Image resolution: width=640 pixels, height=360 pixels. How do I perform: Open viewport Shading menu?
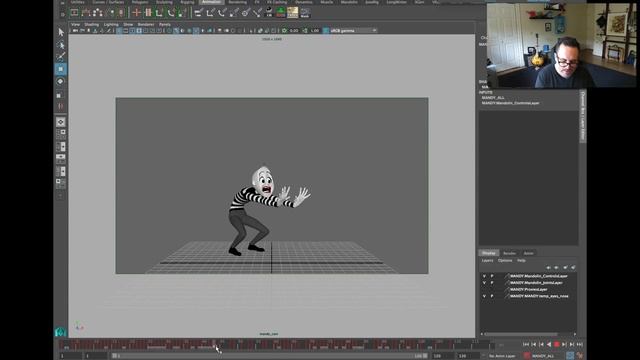91,24
